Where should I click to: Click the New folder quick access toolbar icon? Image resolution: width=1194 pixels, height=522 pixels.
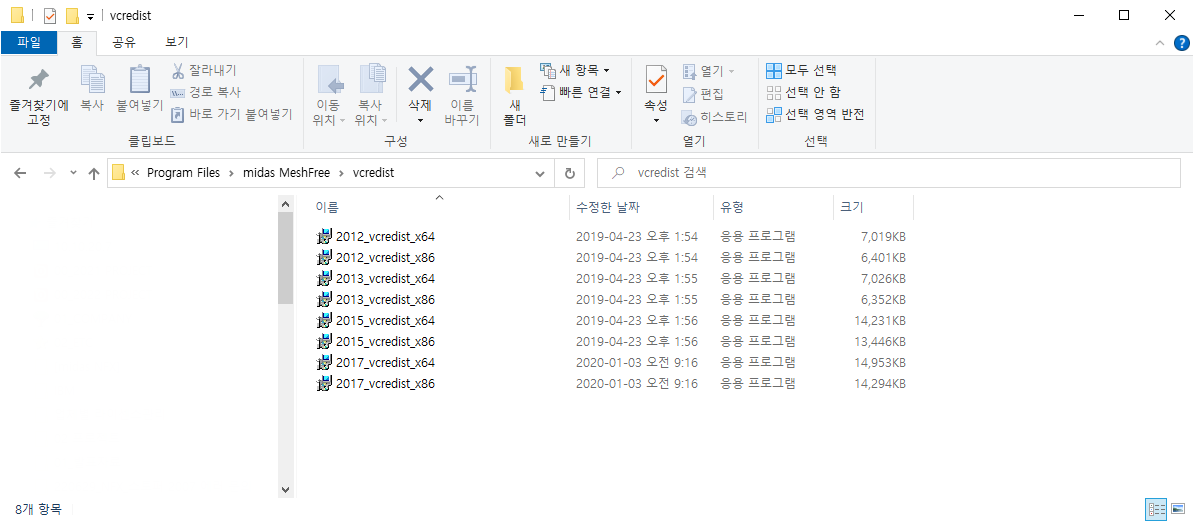(x=72, y=15)
